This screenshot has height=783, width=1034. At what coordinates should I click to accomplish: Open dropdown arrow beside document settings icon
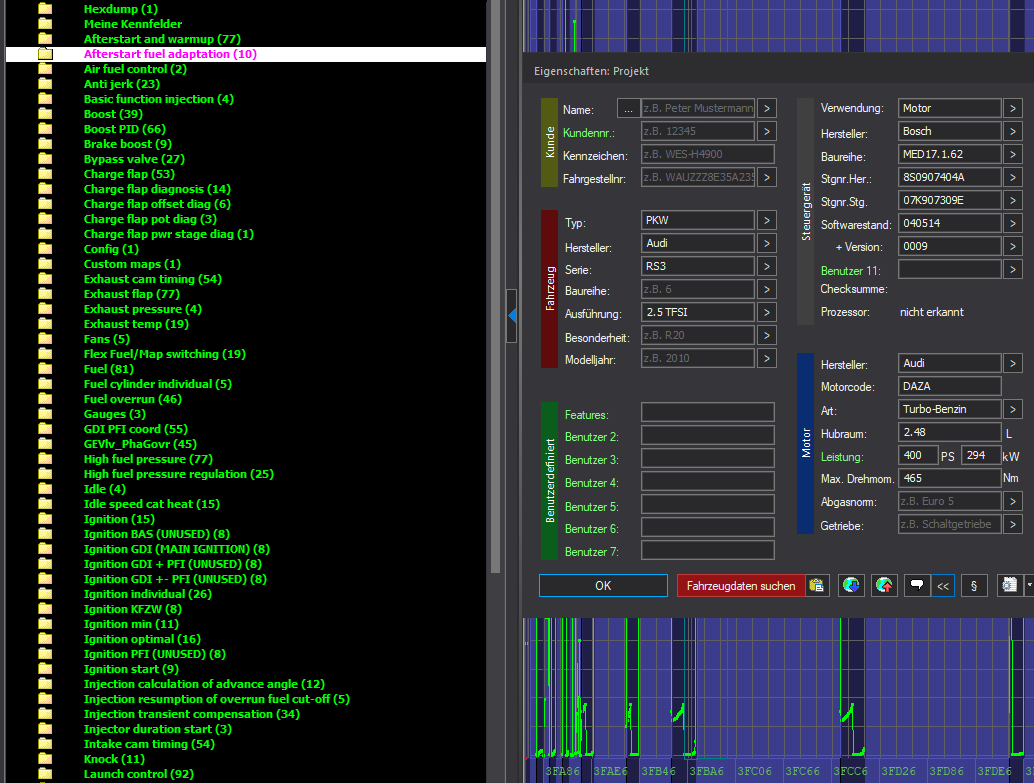(x=1029, y=585)
